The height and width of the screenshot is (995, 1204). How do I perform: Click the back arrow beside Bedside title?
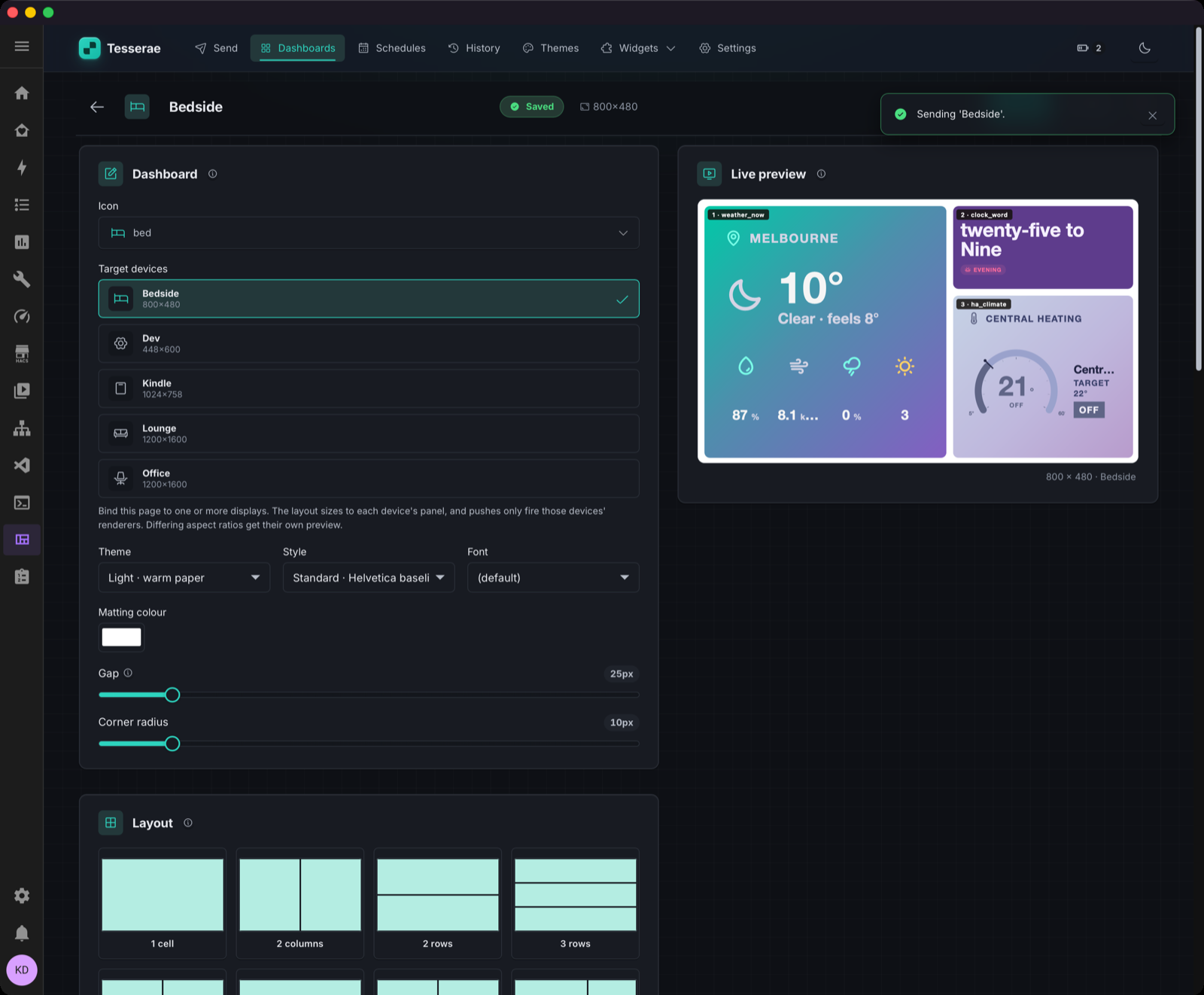pos(97,107)
